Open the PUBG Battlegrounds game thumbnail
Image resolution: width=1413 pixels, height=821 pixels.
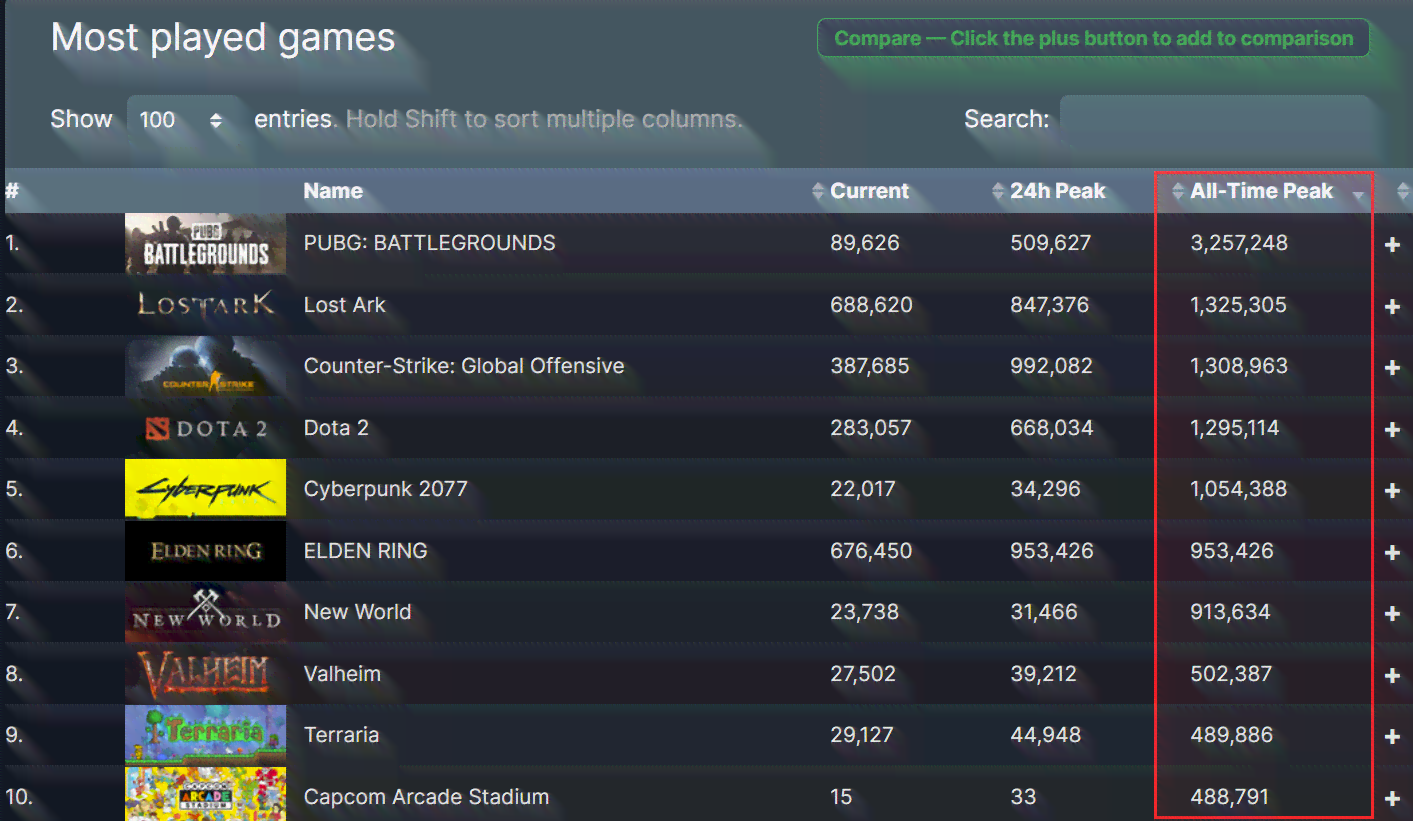[205, 243]
